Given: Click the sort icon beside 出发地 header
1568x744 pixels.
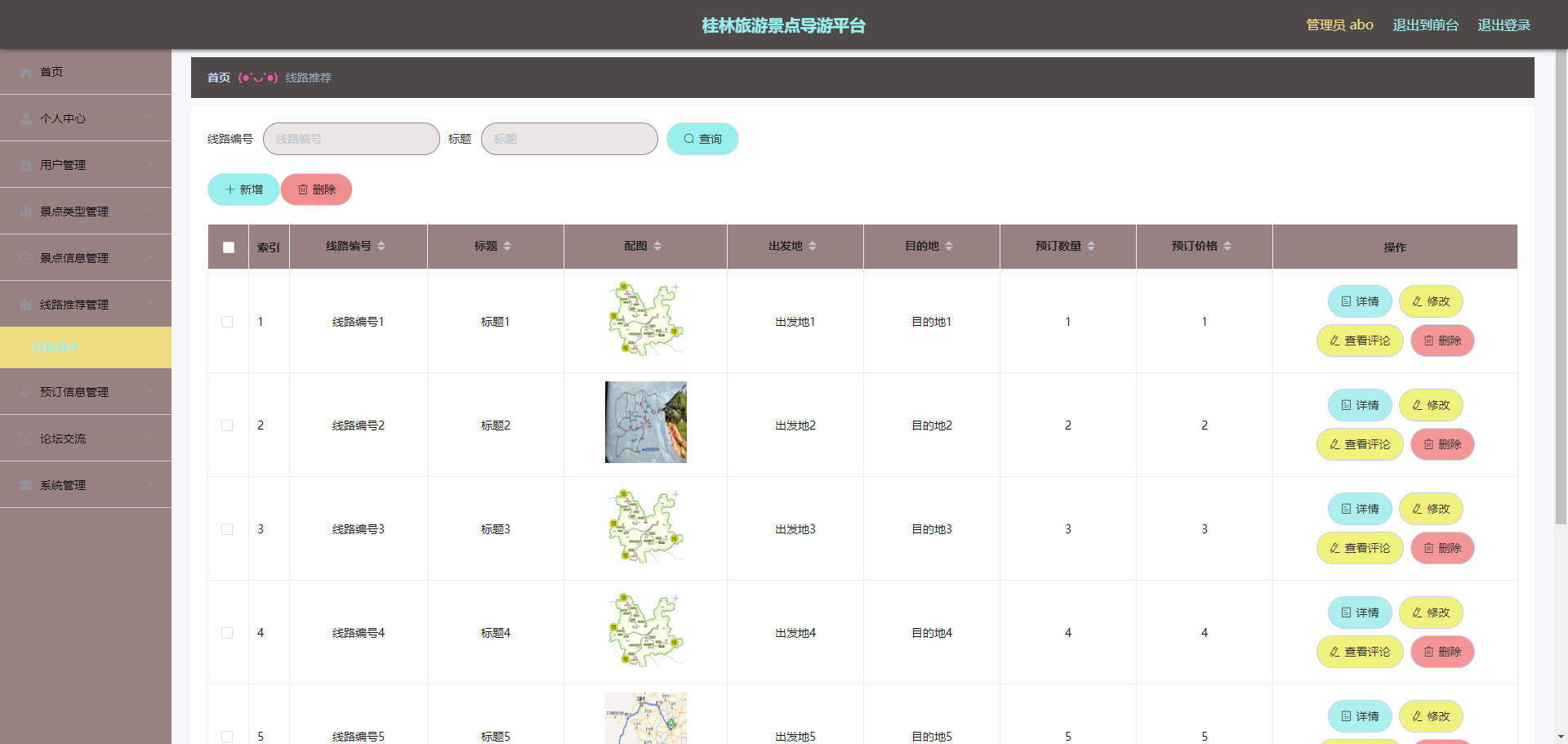Looking at the screenshot, I should point(813,247).
